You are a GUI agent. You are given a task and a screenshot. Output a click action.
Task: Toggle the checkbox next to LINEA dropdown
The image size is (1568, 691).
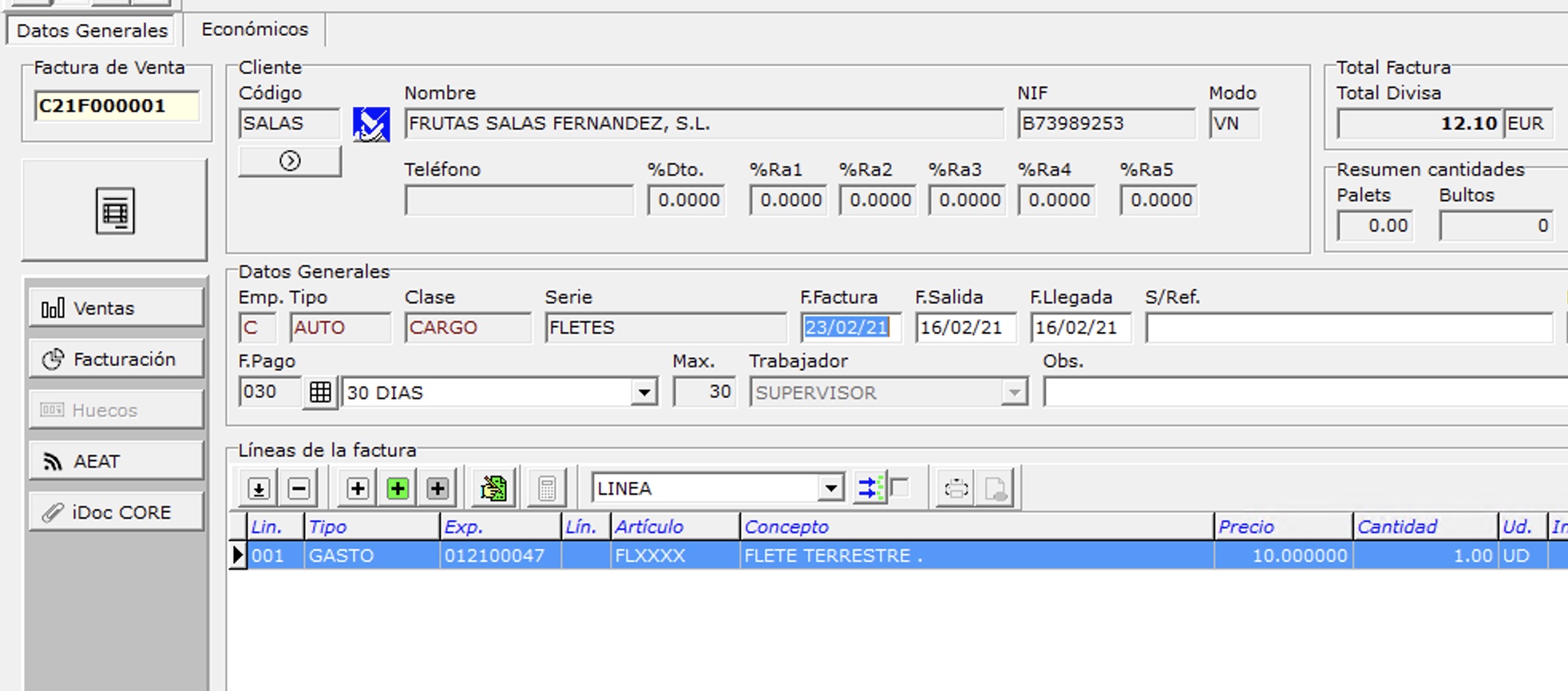900,488
